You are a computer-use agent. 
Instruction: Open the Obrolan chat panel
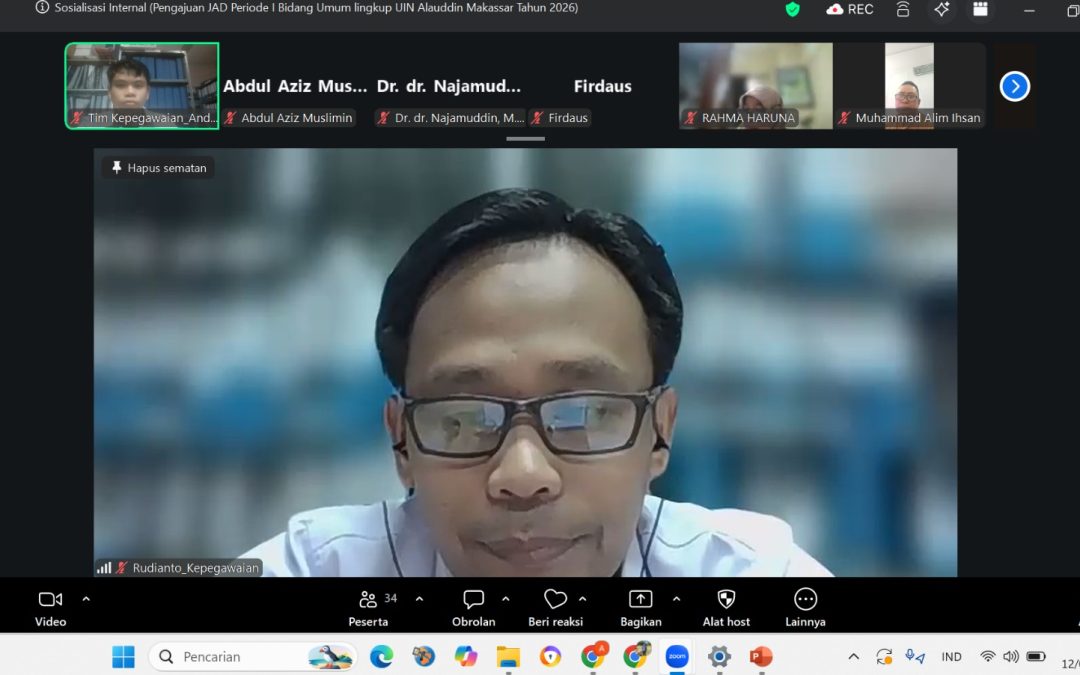pos(474,609)
